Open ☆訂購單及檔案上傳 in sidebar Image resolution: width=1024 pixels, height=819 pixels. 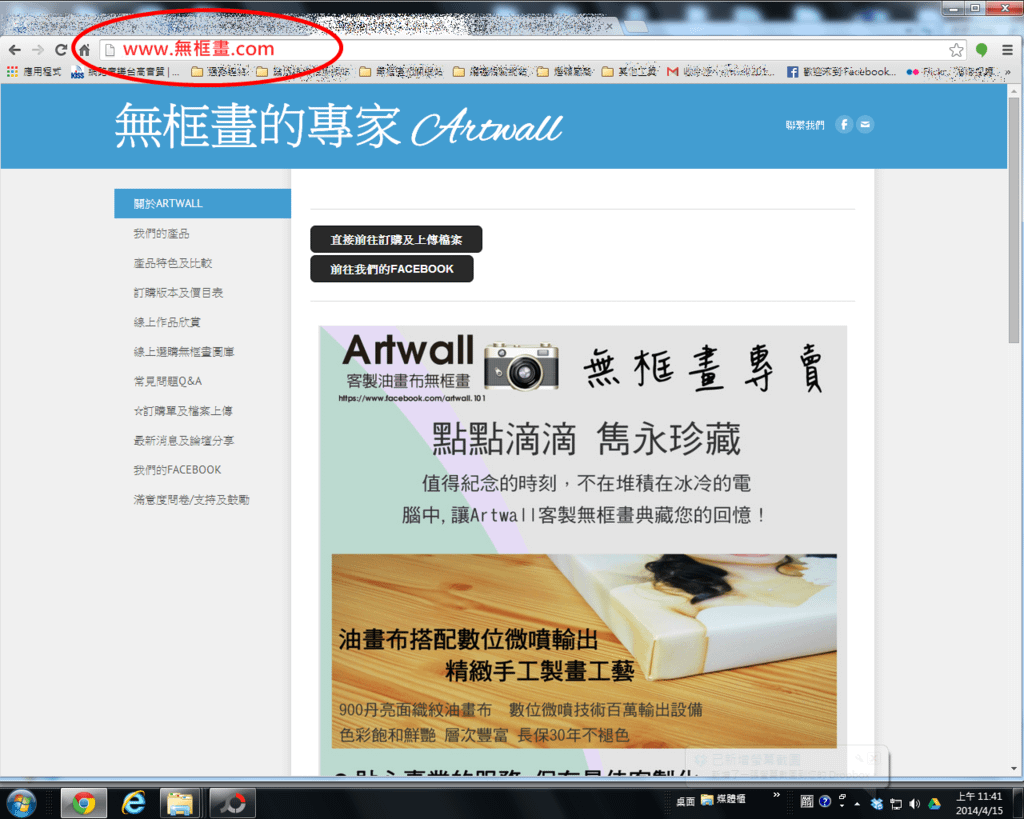(183, 411)
